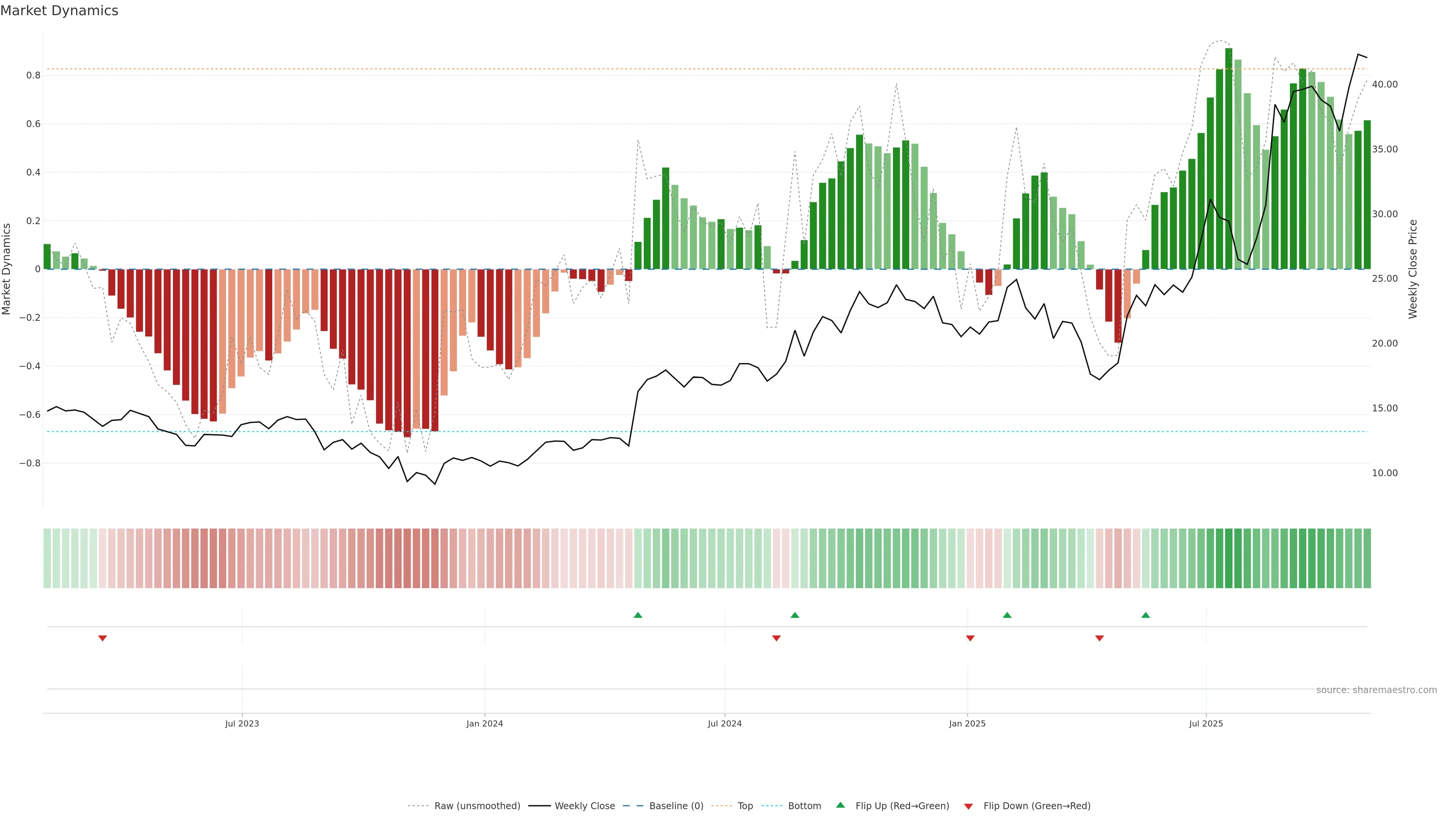Click the last red flip-down marker before Jul 2025

coord(1099,638)
